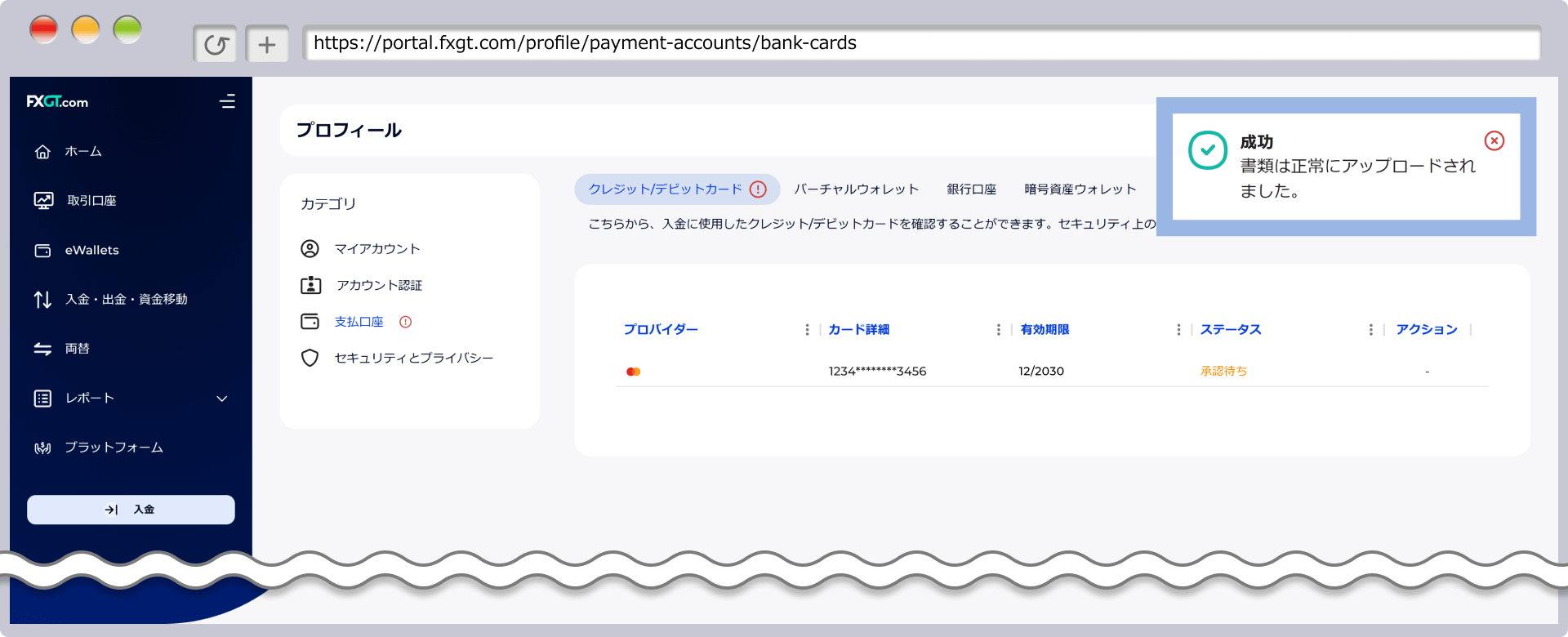Viewport: 1568px width, 637px height.
Task: Reload the page in browser
Action: tap(216, 44)
